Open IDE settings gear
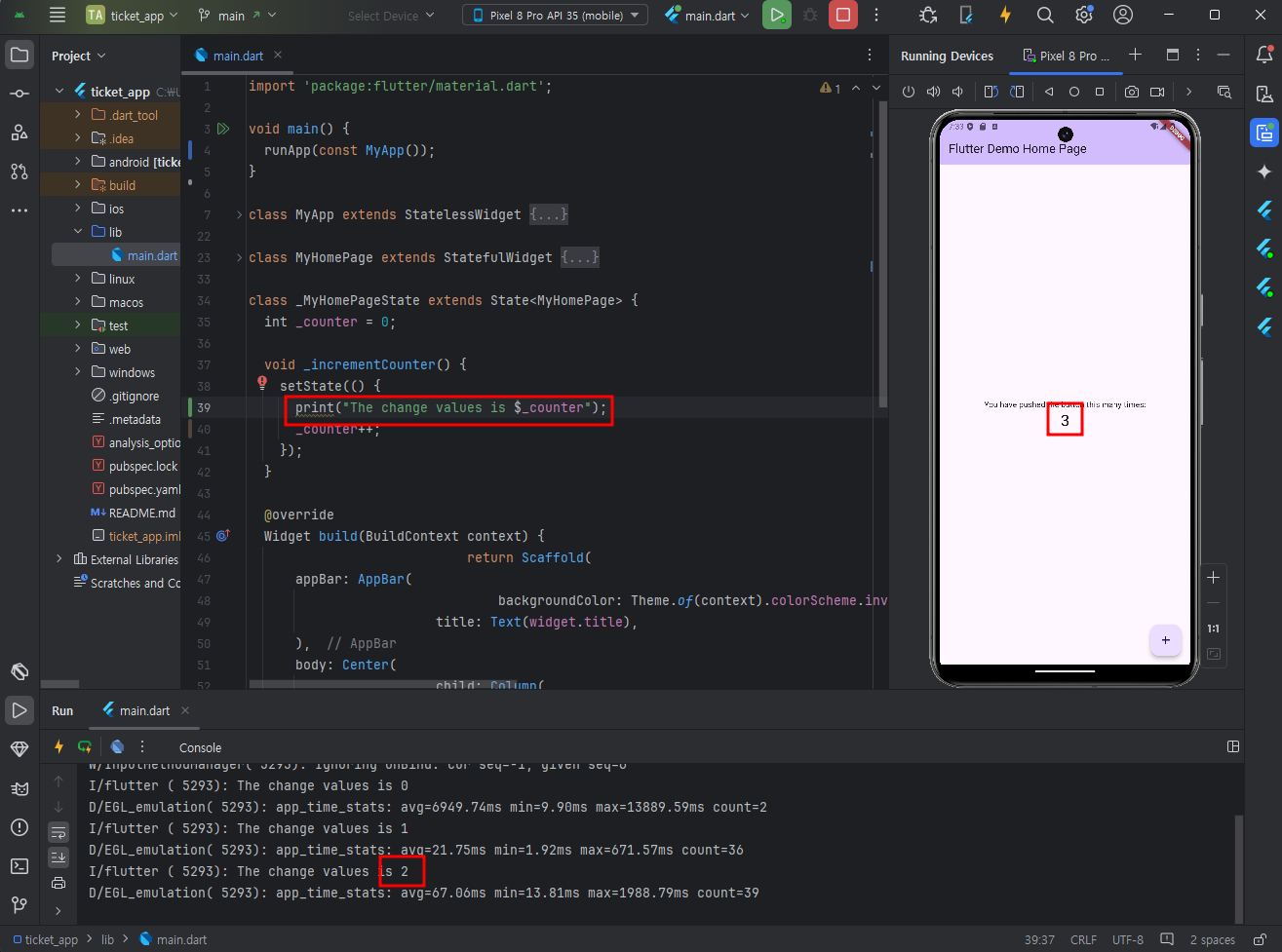 pyautogui.click(x=1084, y=15)
